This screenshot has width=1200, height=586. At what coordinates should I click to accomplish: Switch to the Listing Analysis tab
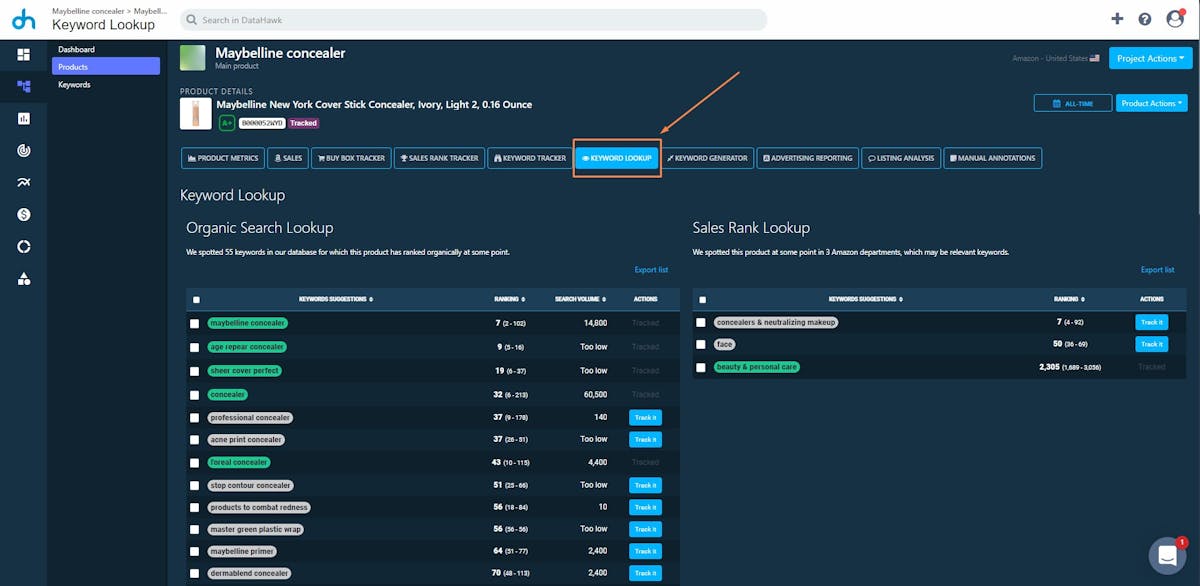[x=901, y=158]
